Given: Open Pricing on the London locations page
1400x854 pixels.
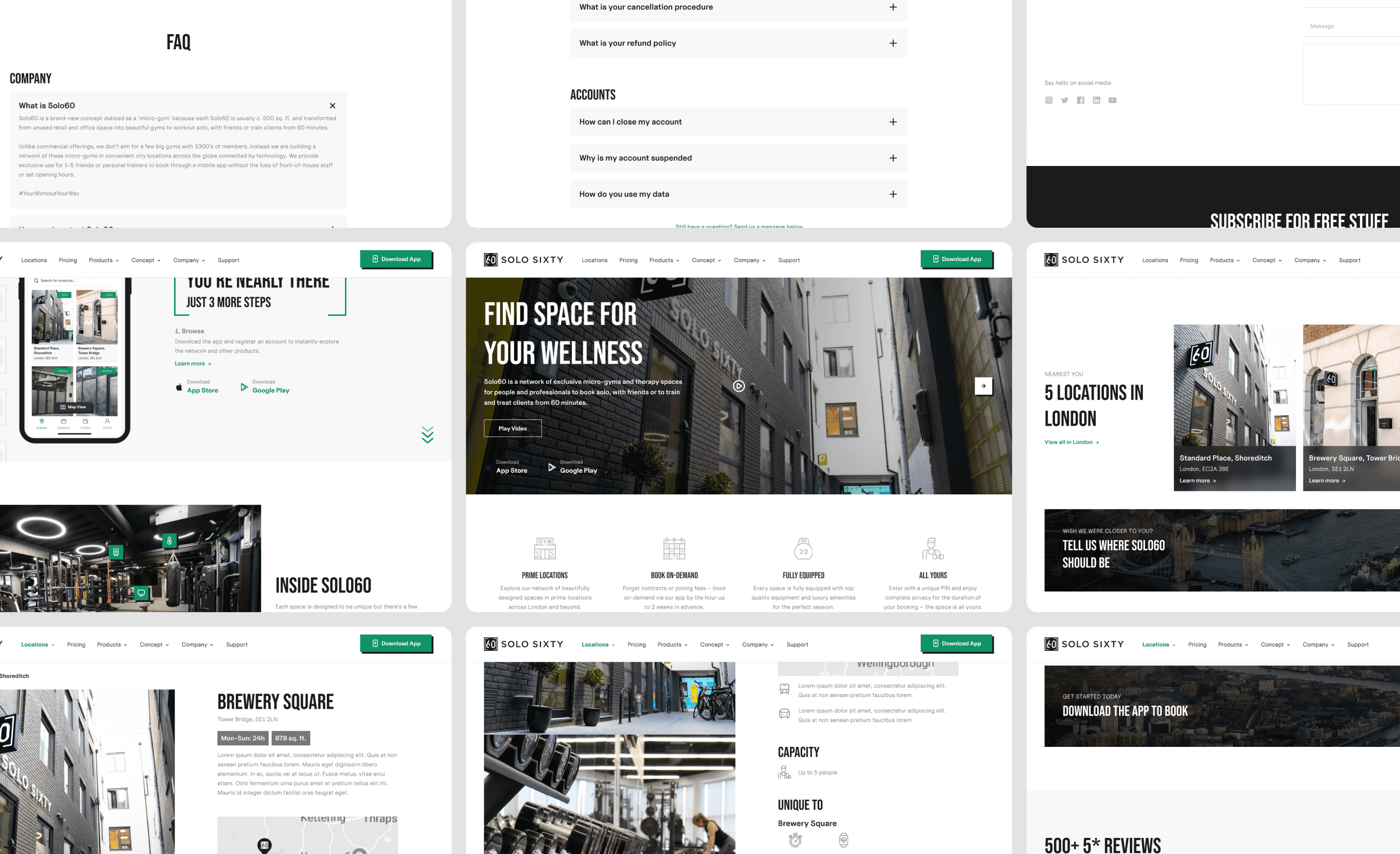Looking at the screenshot, I should 1189,260.
